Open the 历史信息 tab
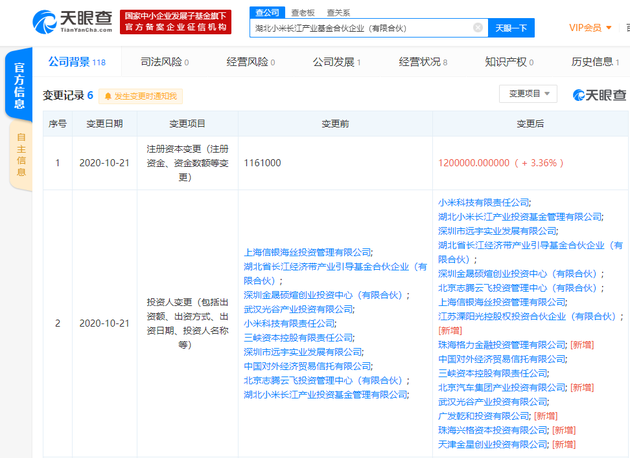The image size is (630, 458). [595, 62]
